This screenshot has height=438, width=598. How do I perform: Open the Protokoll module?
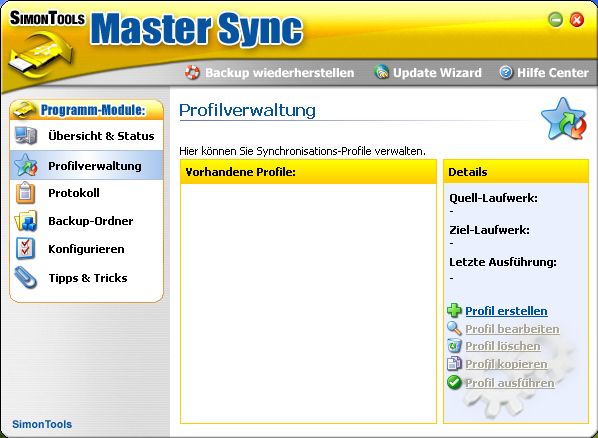[x=87, y=193]
